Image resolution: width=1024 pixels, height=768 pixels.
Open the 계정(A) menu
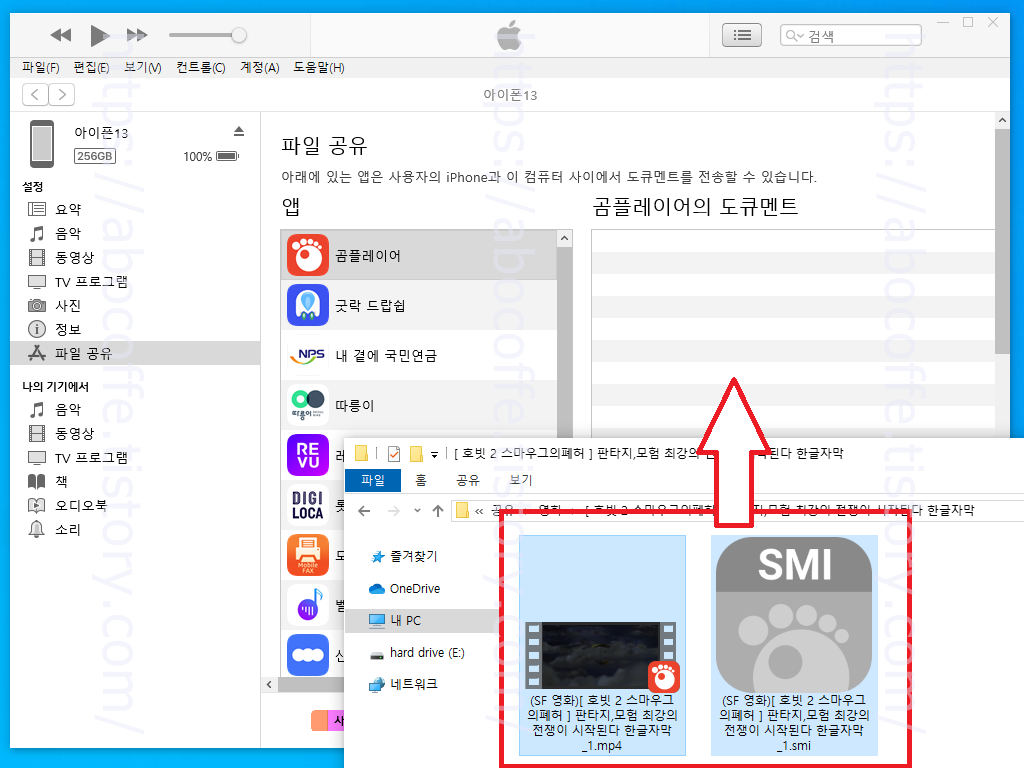tap(259, 68)
